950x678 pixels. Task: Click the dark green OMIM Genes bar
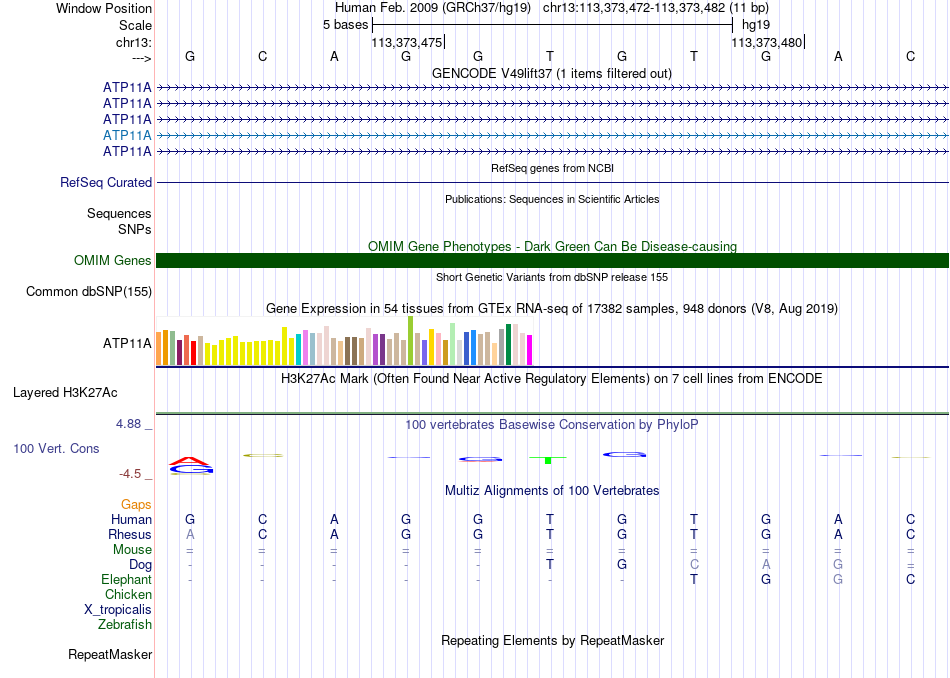[552, 261]
